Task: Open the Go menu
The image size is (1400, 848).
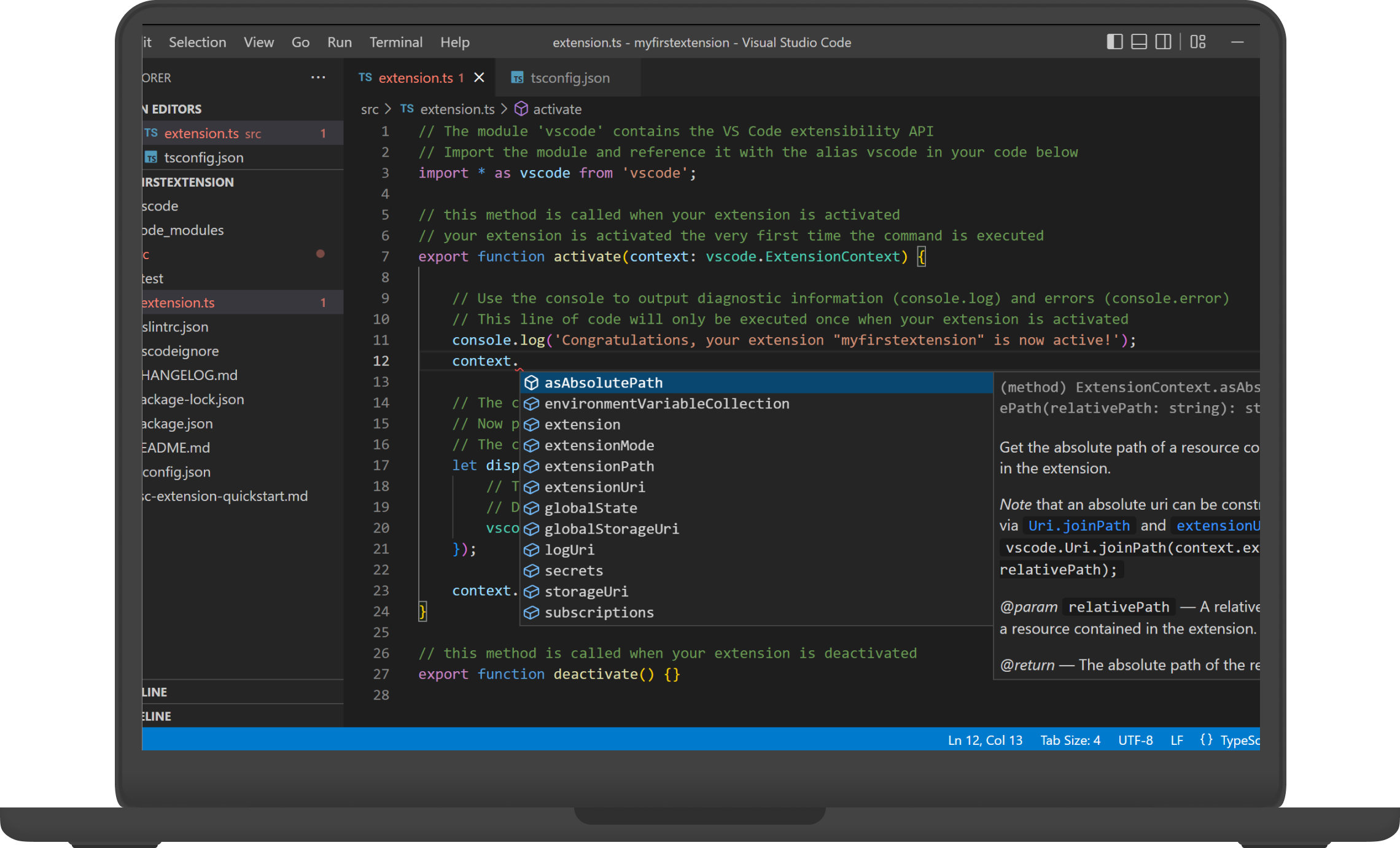Action: click(300, 42)
